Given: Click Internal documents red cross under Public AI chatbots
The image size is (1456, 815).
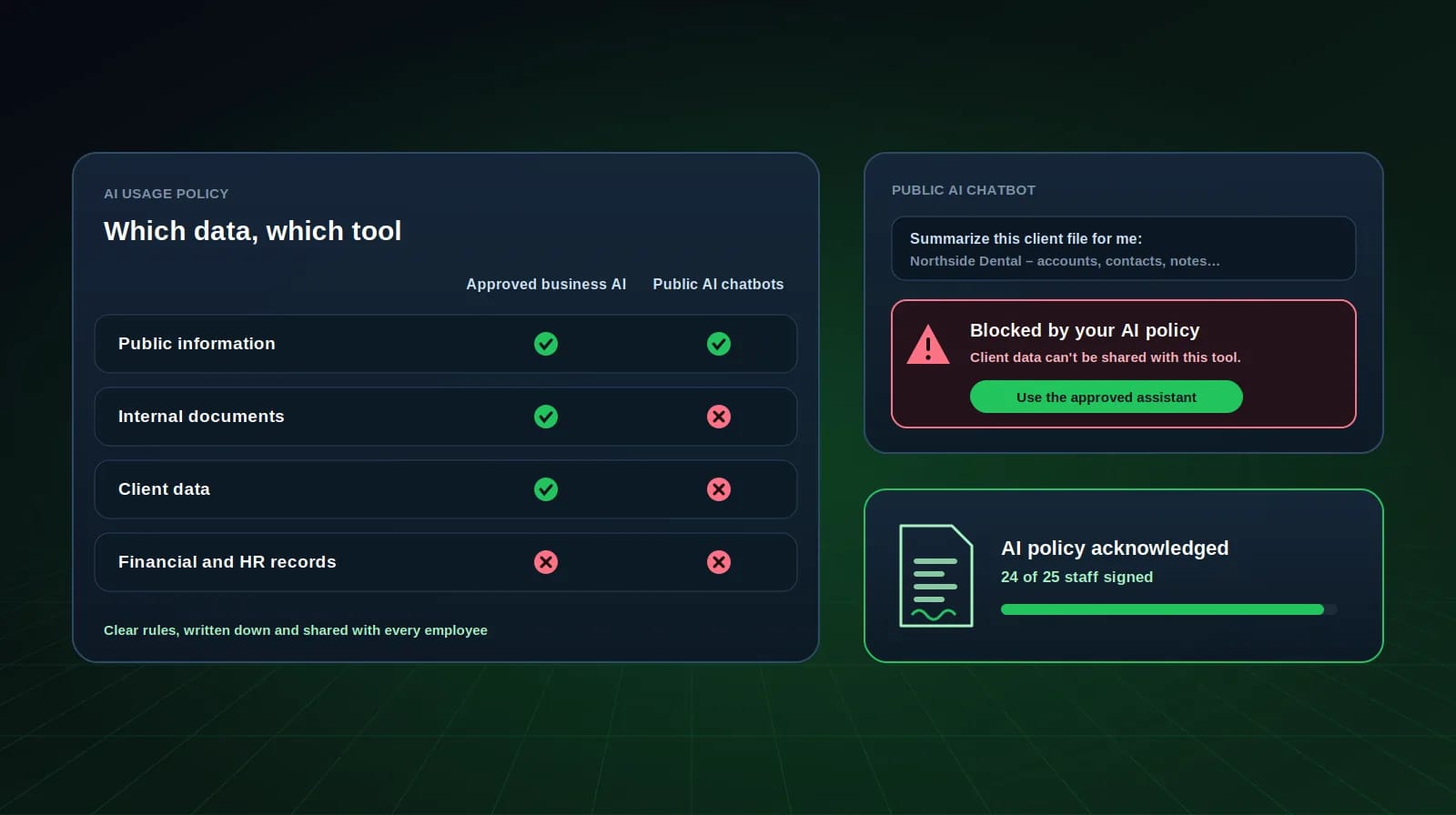Looking at the screenshot, I should (719, 417).
